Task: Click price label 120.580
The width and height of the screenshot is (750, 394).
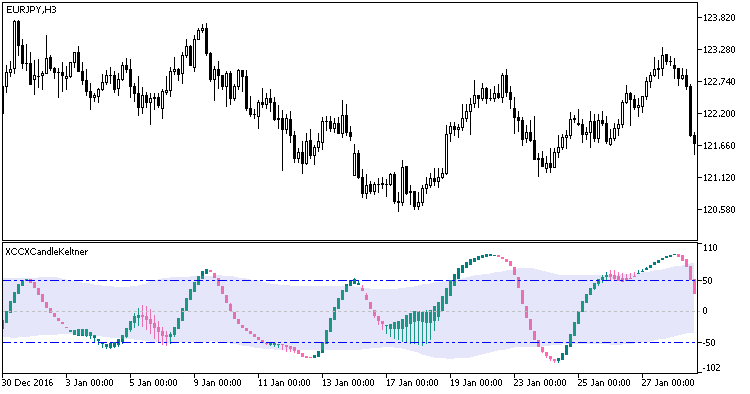Action: click(x=719, y=210)
